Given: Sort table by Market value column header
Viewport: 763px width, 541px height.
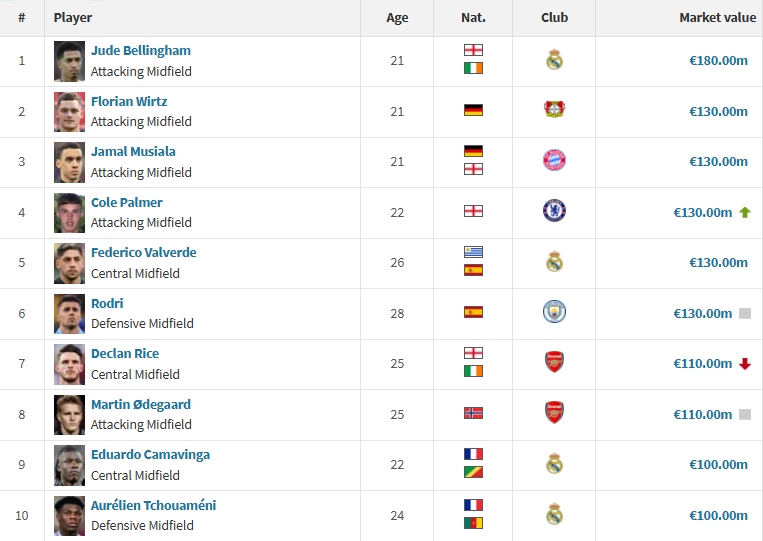Looking at the screenshot, I should tap(717, 18).
